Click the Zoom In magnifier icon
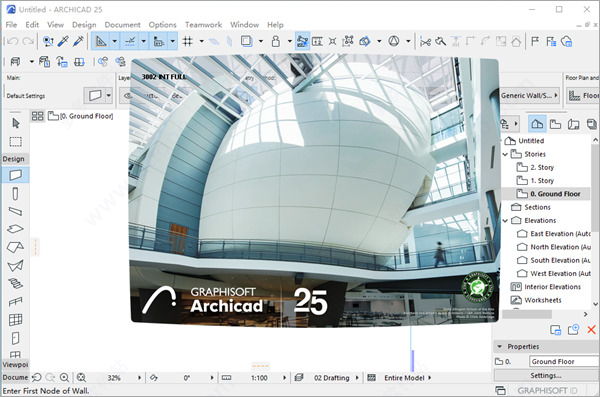The image size is (600, 397). click(x=64, y=378)
